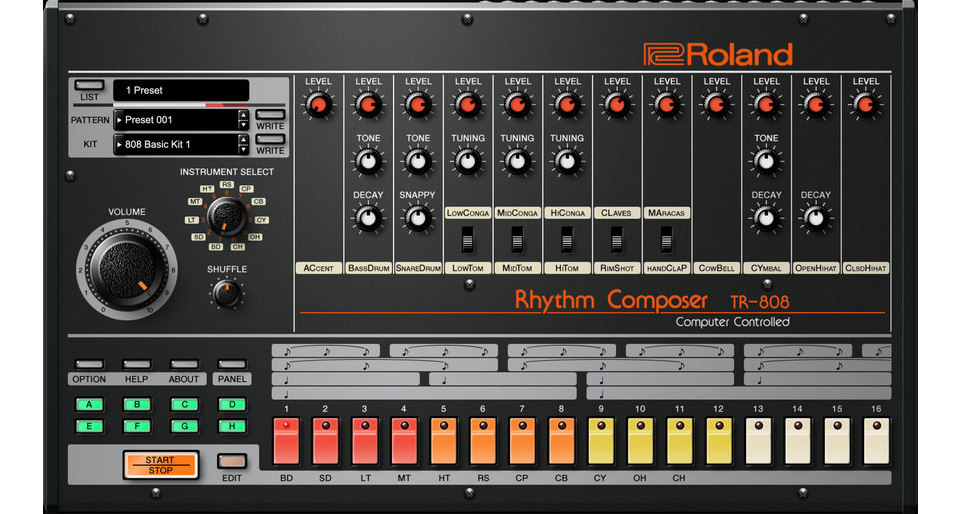This screenshot has width=961, height=514.
Task: Click the Shuffle knob
Action: coord(226,293)
